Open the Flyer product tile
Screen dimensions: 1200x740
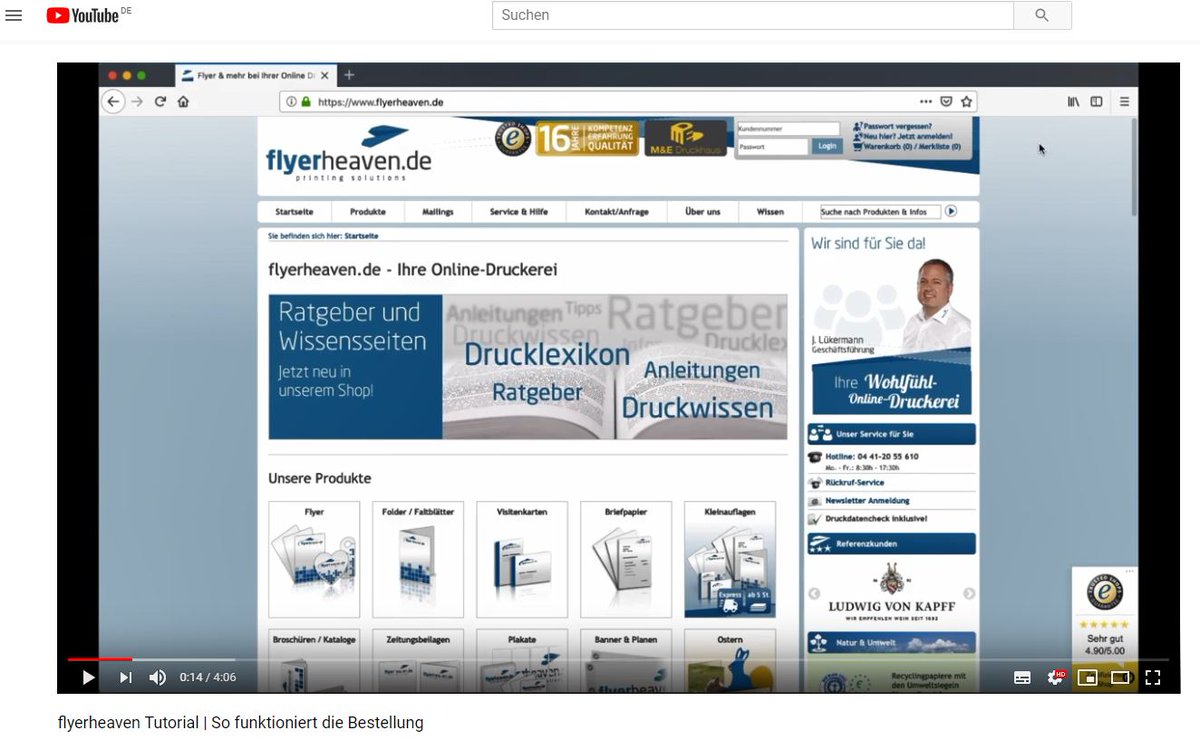coord(314,560)
